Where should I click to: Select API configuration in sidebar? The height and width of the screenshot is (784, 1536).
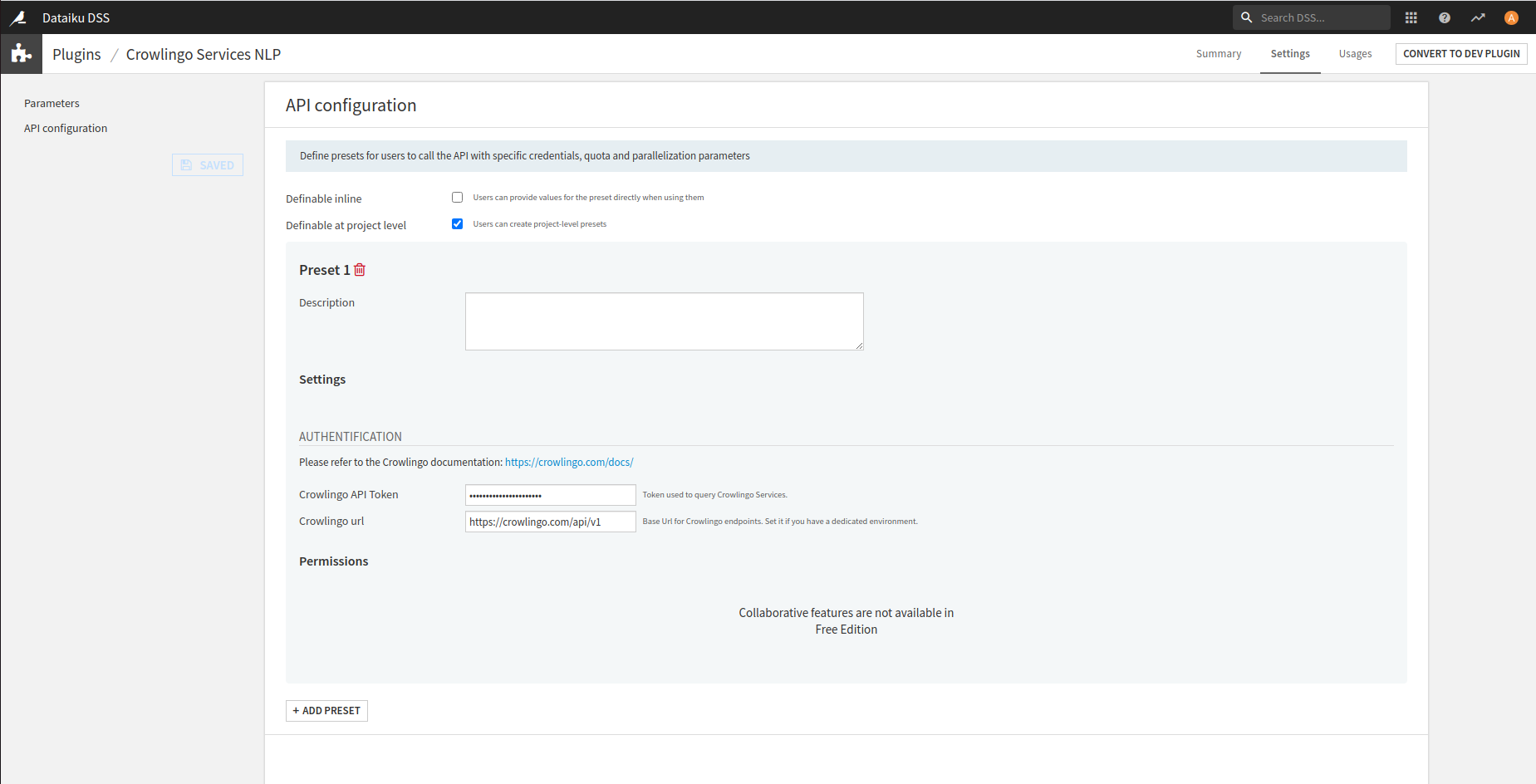(x=66, y=129)
